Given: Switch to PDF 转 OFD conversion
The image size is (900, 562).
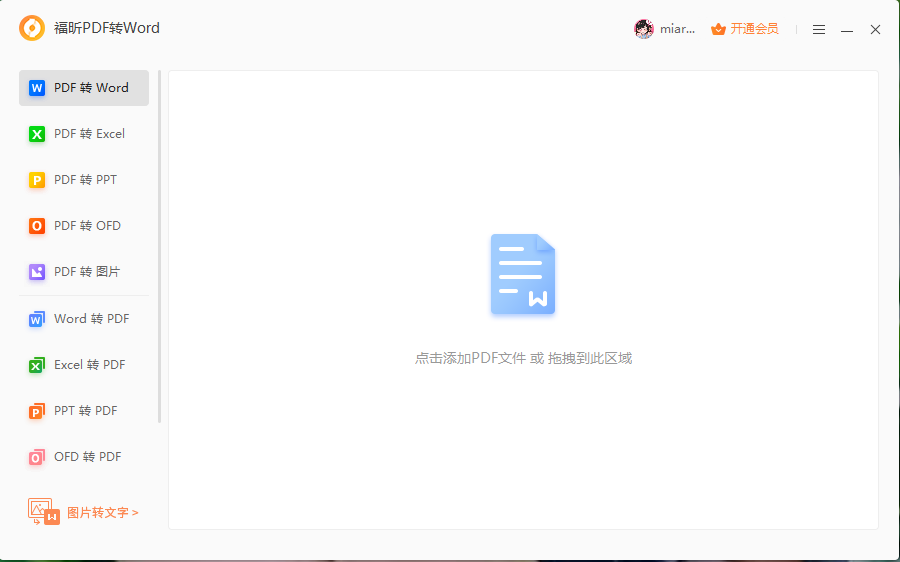Looking at the screenshot, I should [84, 226].
